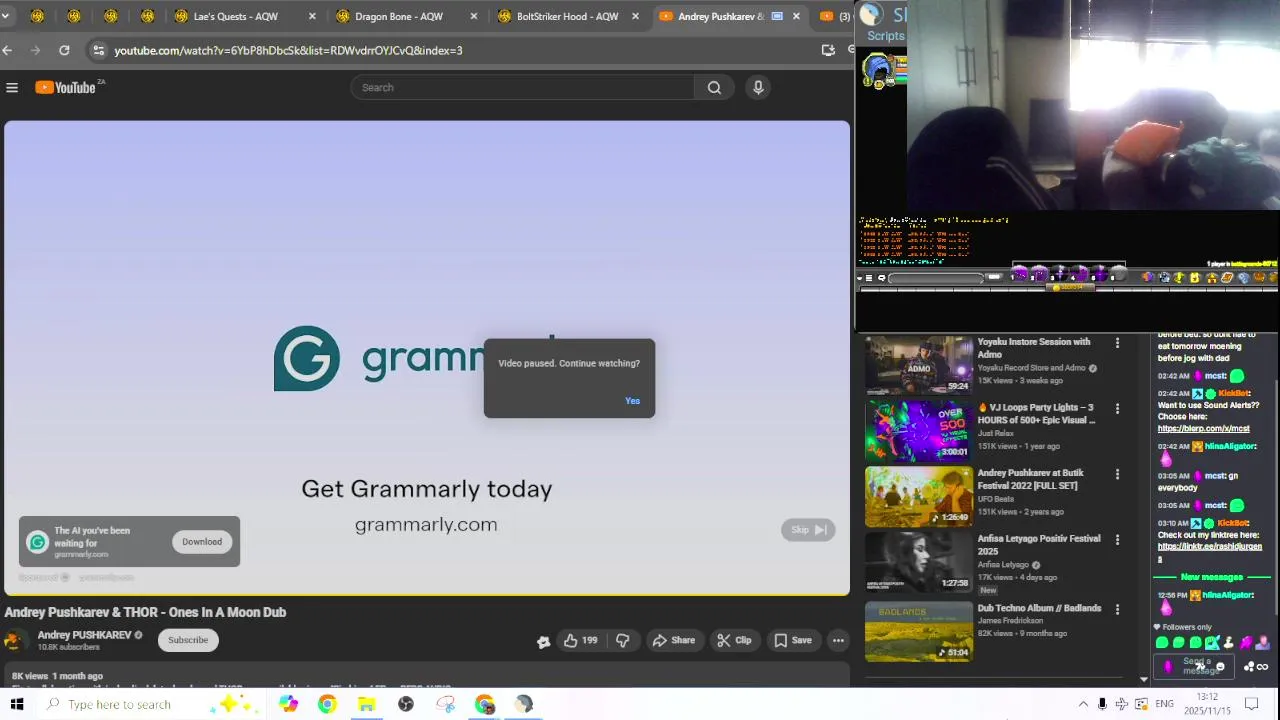Like the video with thumbs up 199
This screenshot has height=720, width=1280.
pyautogui.click(x=580, y=640)
